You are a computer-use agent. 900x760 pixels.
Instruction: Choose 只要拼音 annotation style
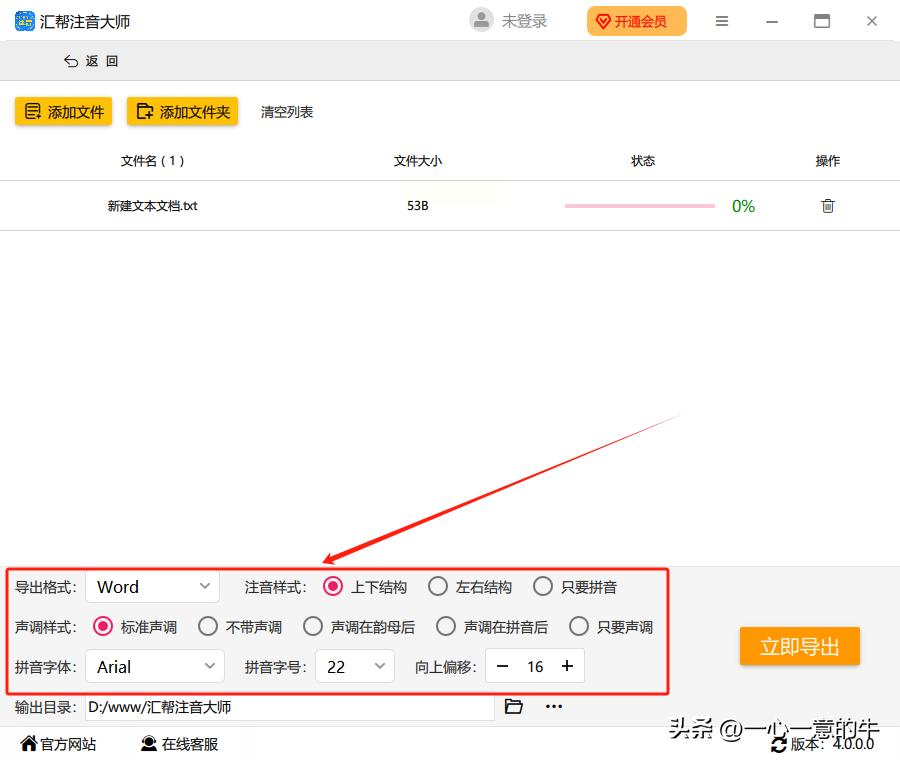coord(543,587)
